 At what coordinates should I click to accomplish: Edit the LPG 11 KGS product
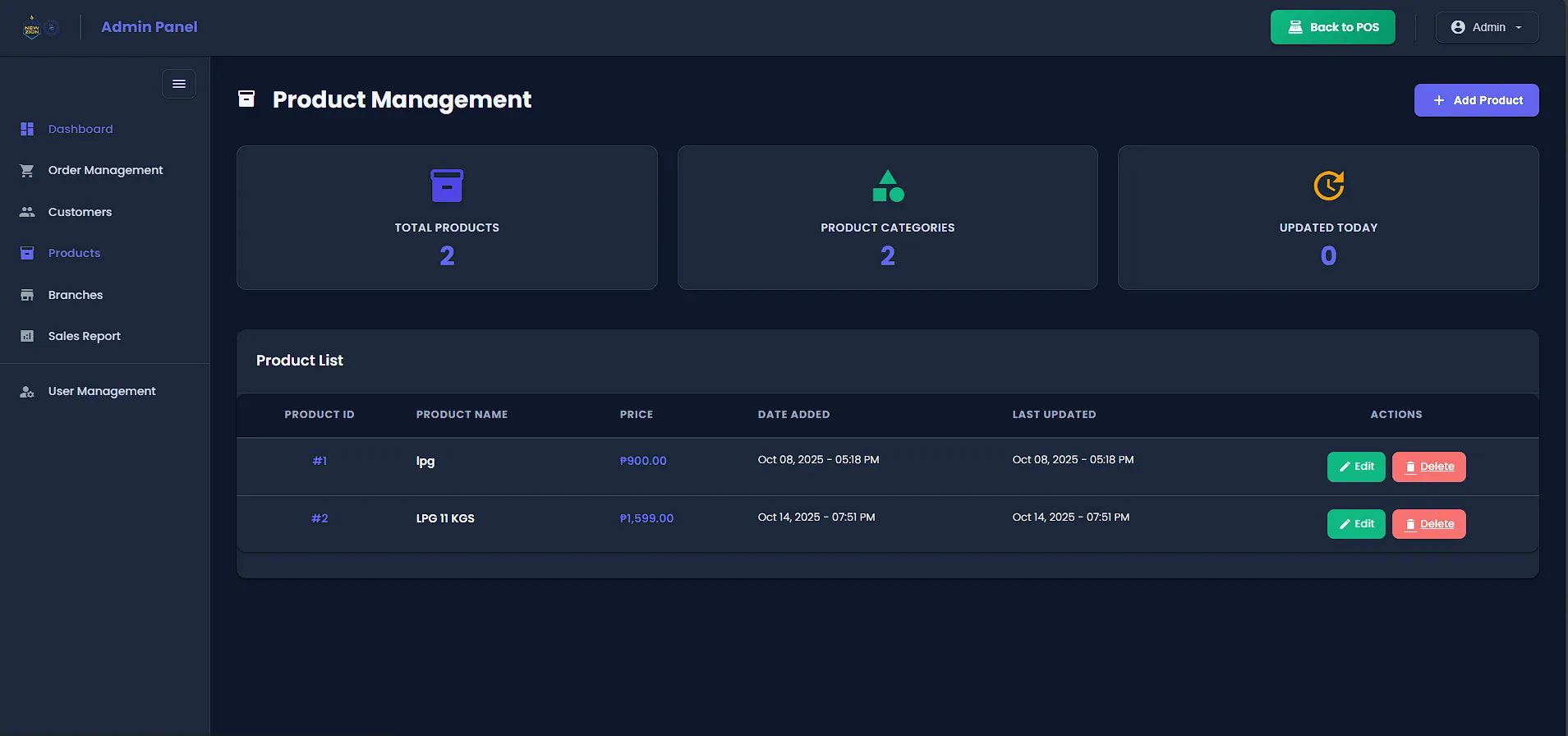tap(1356, 524)
